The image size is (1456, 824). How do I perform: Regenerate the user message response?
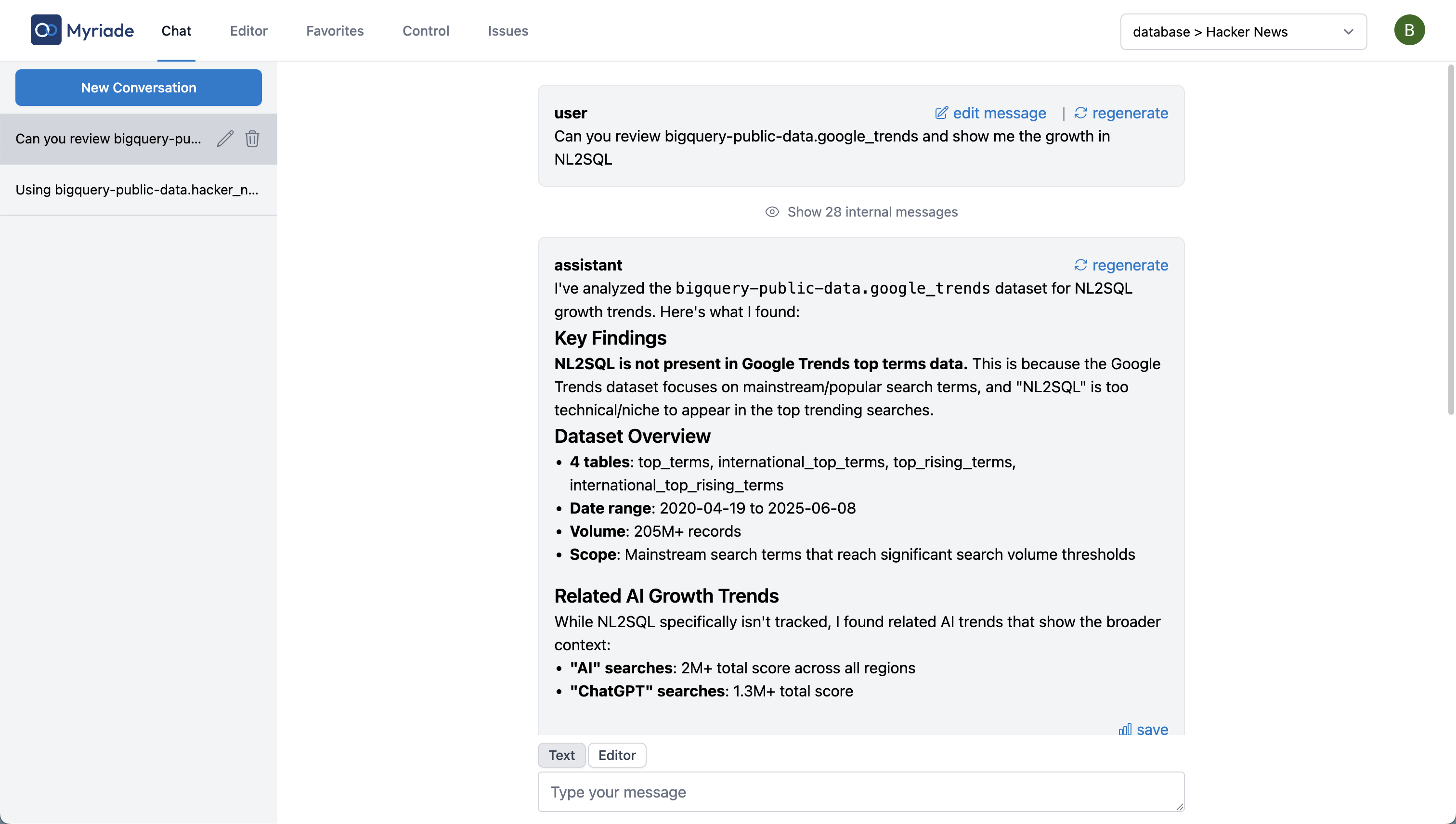pyautogui.click(x=1121, y=113)
